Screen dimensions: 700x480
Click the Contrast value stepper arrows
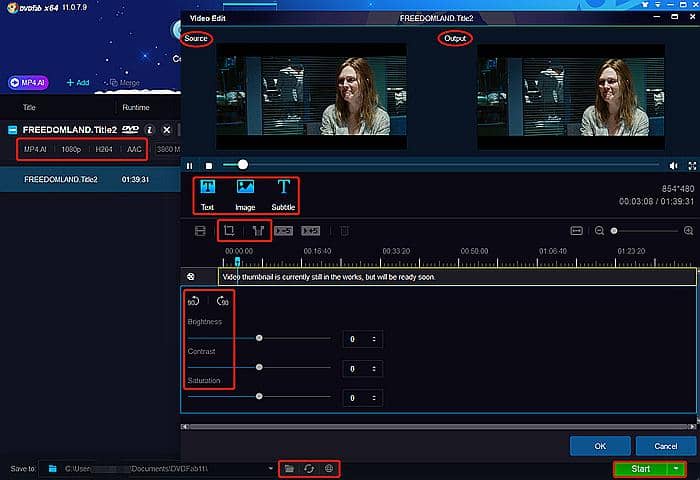[x=374, y=369]
